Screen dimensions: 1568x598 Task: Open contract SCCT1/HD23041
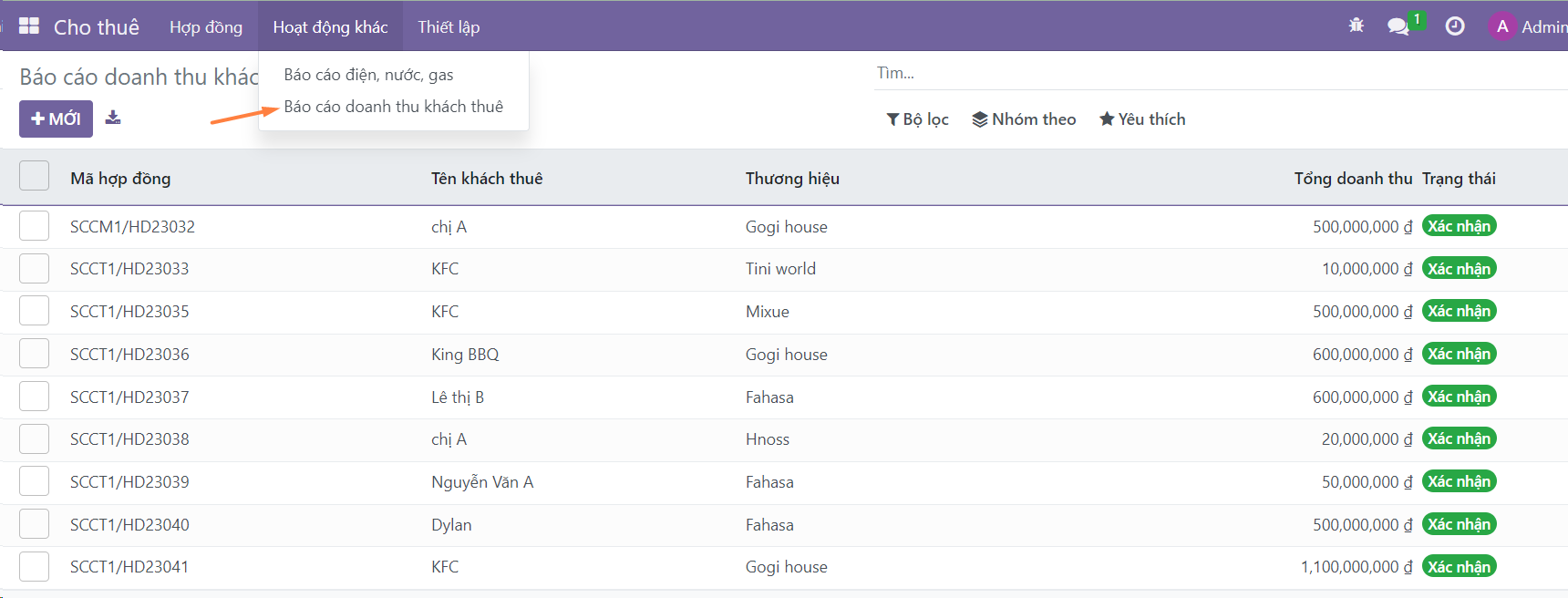[x=129, y=567]
